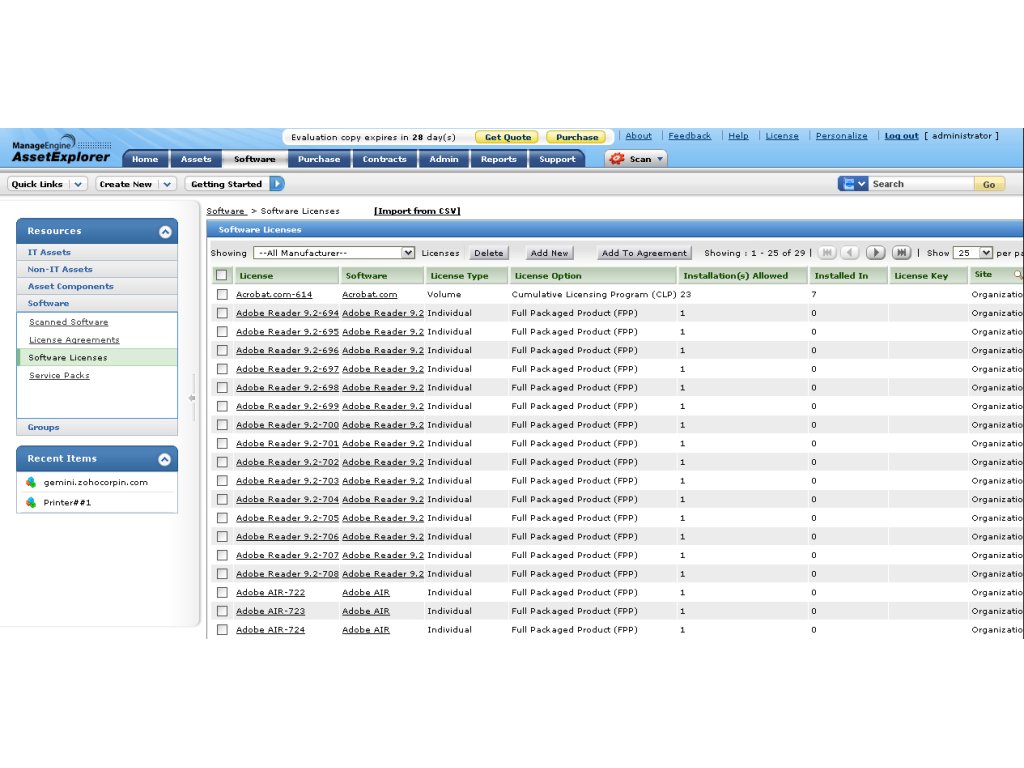The height and width of the screenshot is (768, 1024).
Task: Go to previous page of licenses
Action: point(850,253)
